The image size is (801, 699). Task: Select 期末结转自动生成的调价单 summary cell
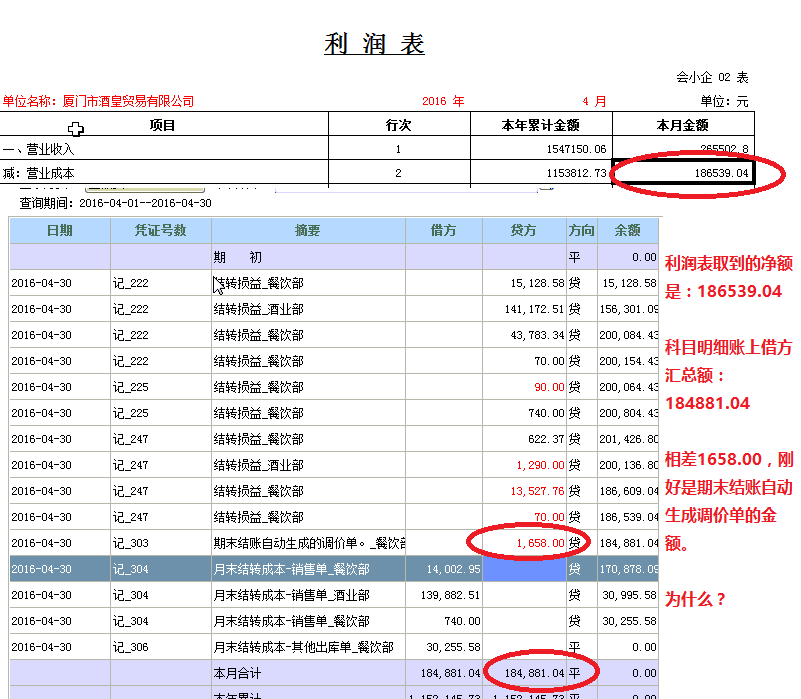tap(308, 543)
